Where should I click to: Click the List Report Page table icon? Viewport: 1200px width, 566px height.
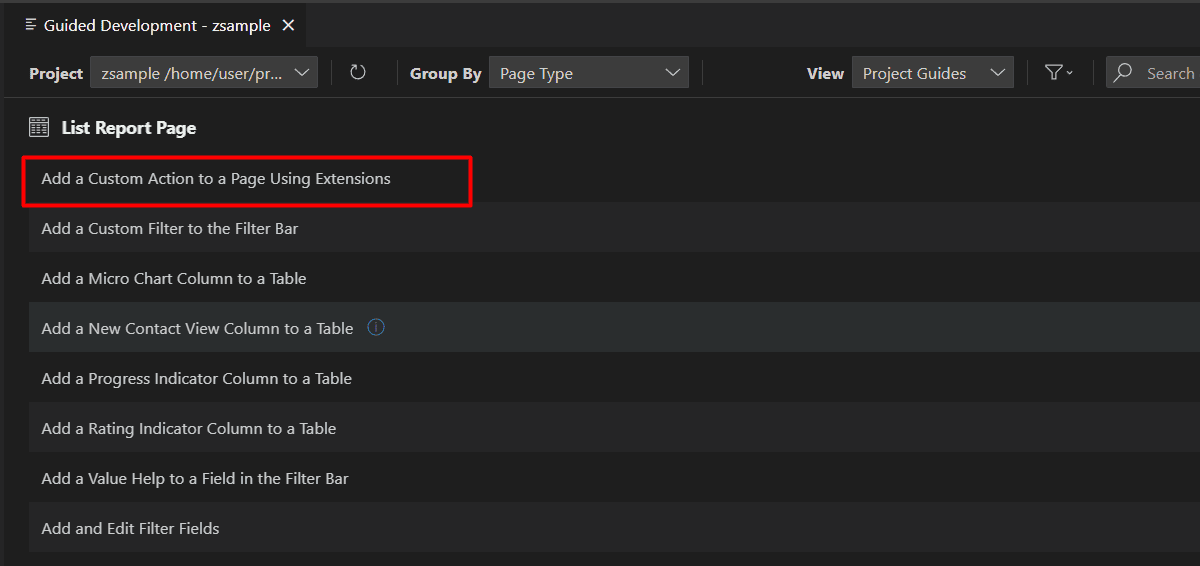coord(39,128)
